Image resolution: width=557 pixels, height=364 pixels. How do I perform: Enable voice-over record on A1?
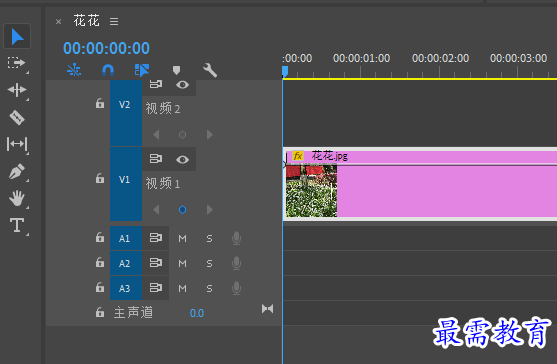236,238
